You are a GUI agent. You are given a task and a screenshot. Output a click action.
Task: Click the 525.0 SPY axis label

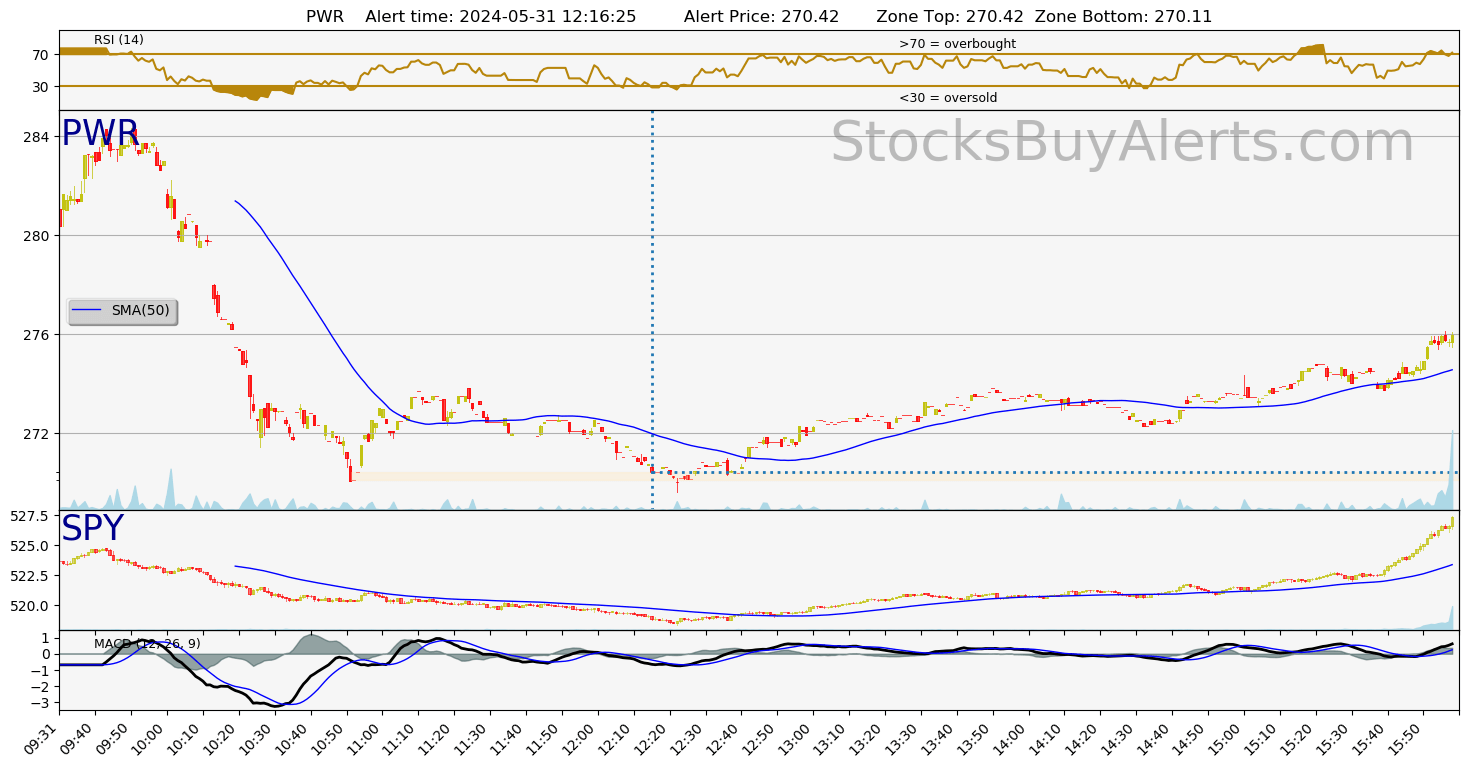tap(31, 546)
